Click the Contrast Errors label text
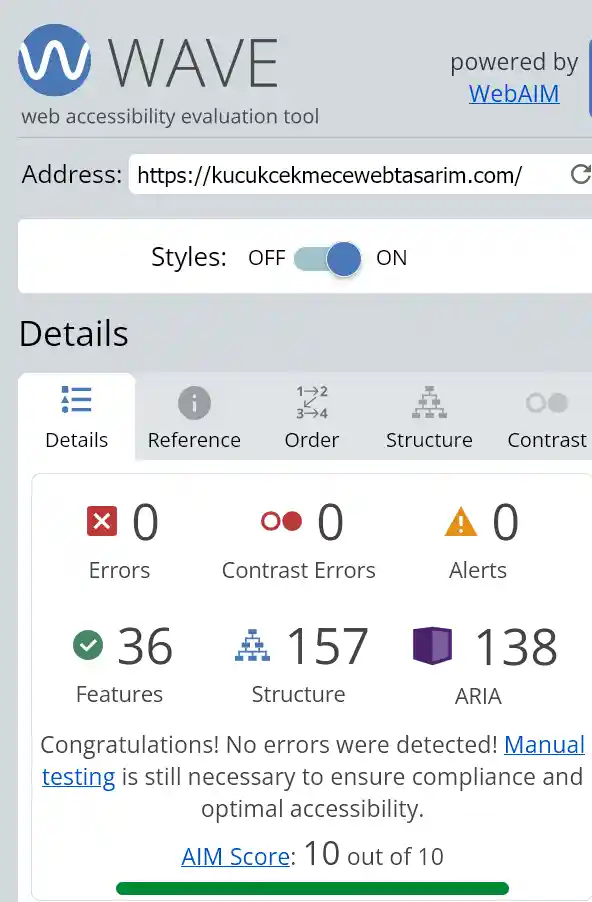This screenshot has width=592, height=902. point(299,571)
